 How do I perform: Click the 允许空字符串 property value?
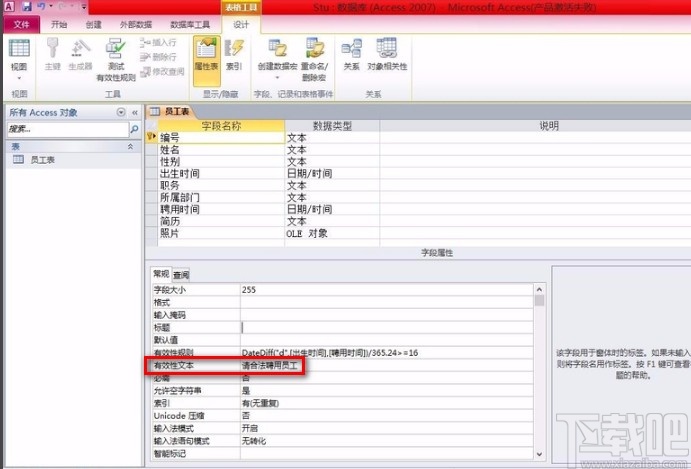click(386, 391)
